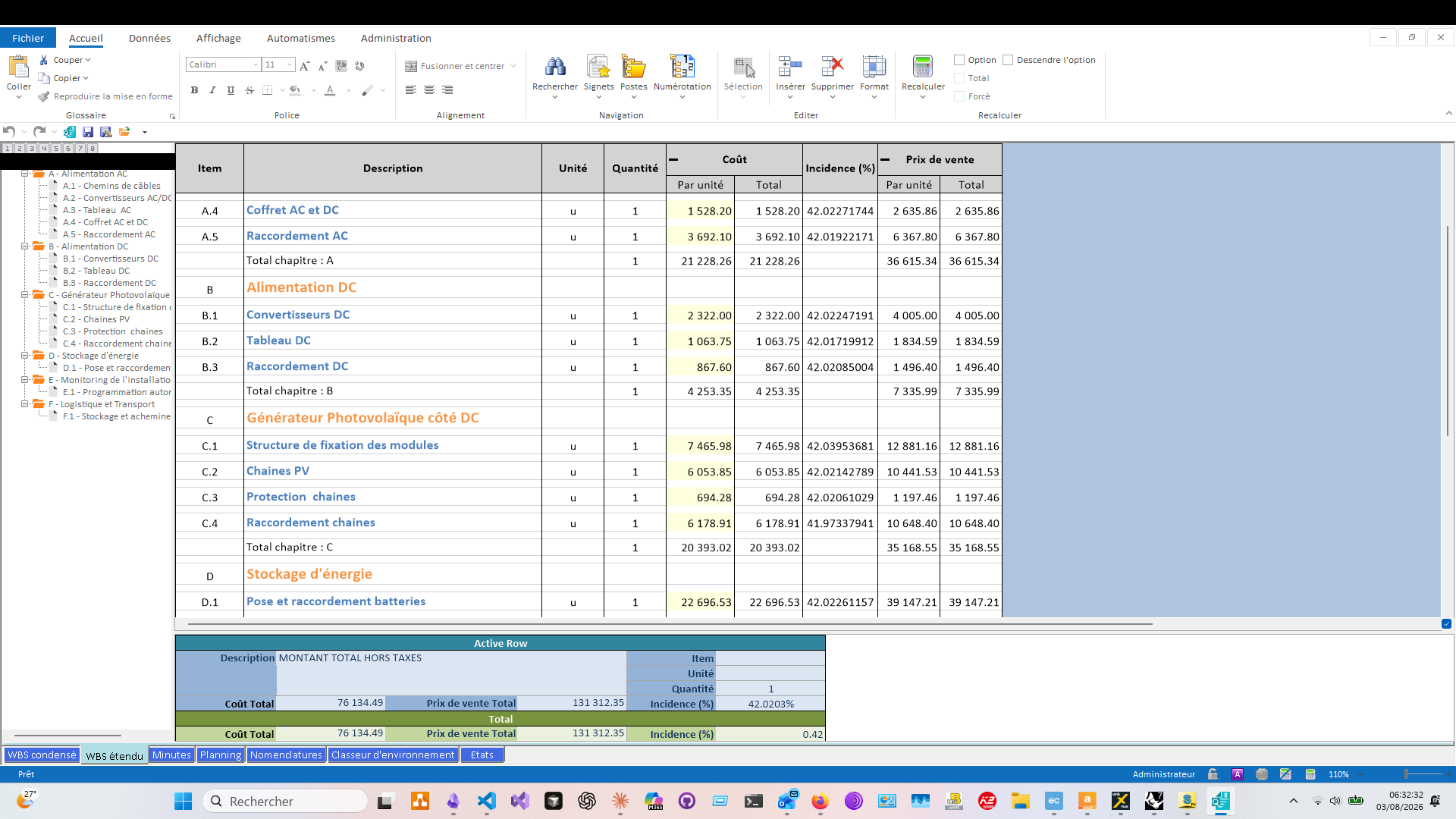Expand the Fusionner et centrer dropdown arrow
Viewport: 1456px width, 819px height.
coord(513,66)
